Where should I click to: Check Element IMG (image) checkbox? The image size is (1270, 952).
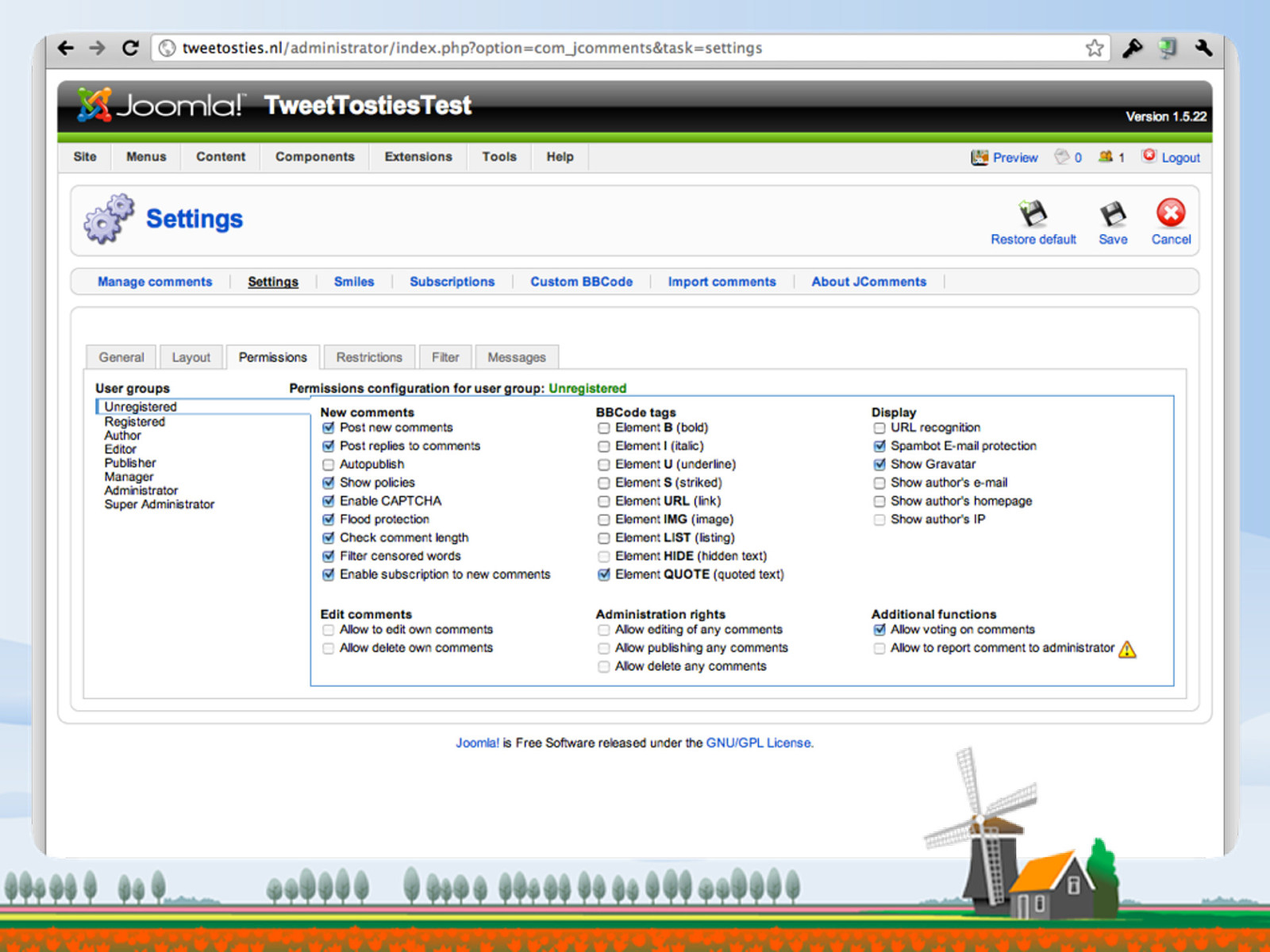tap(604, 520)
